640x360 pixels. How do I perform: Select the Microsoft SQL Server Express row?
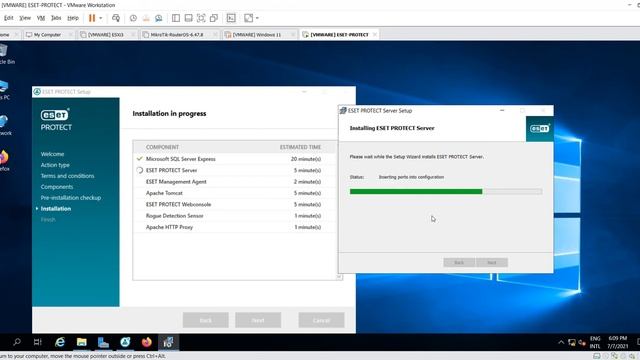tap(235, 159)
